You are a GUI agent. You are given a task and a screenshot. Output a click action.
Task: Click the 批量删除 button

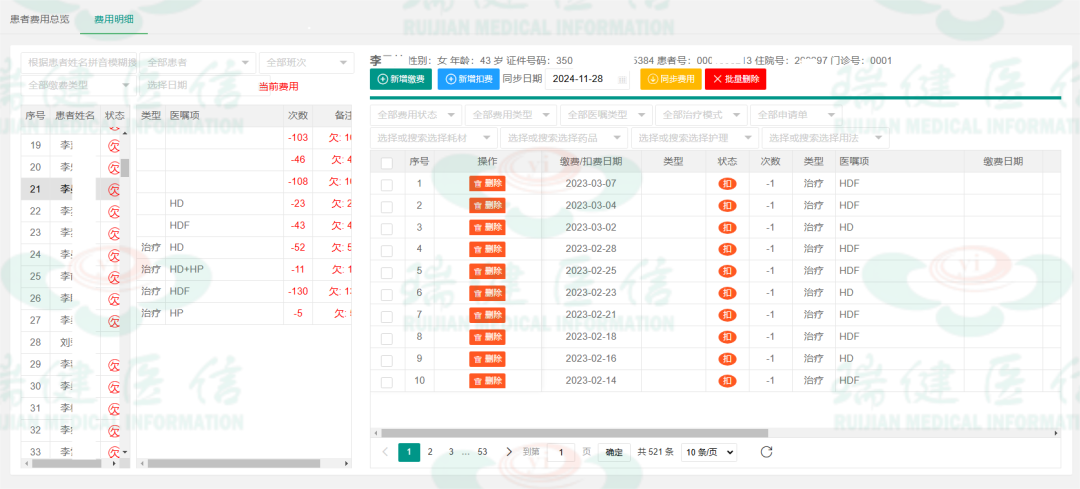point(736,79)
